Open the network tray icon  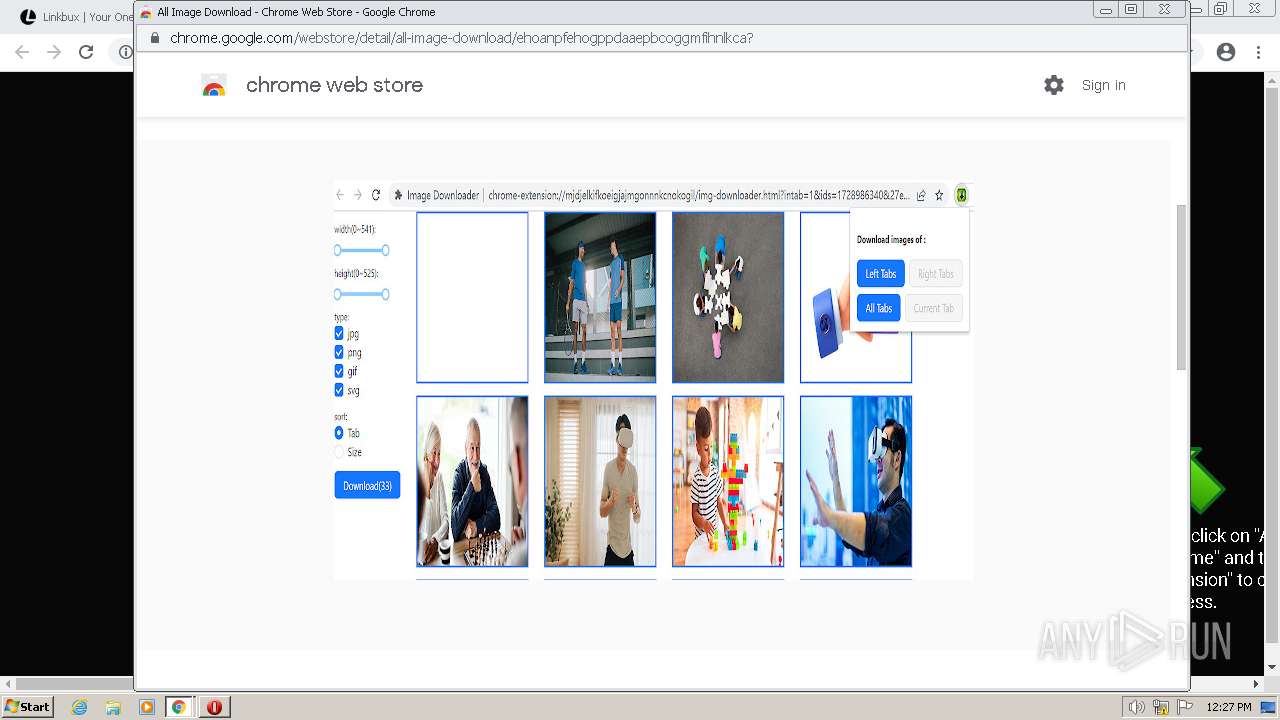[1161, 707]
